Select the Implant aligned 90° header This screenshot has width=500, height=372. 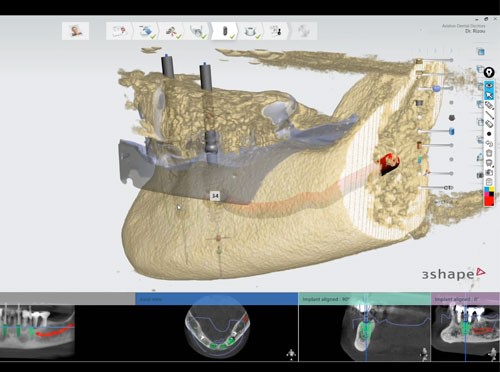click(365, 299)
